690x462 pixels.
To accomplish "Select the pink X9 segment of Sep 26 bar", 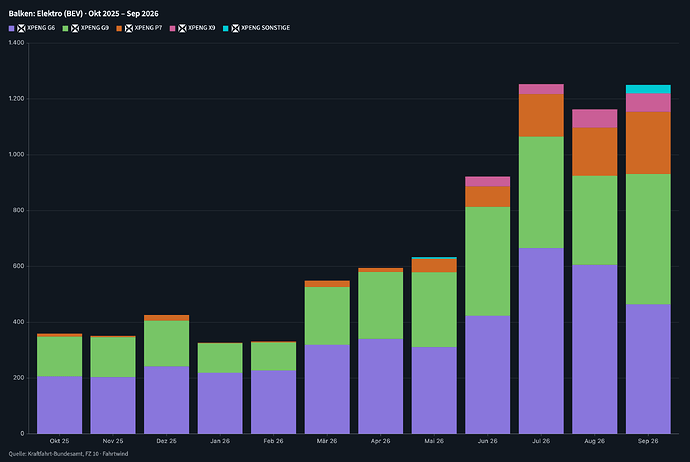I will pyautogui.click(x=648, y=103).
